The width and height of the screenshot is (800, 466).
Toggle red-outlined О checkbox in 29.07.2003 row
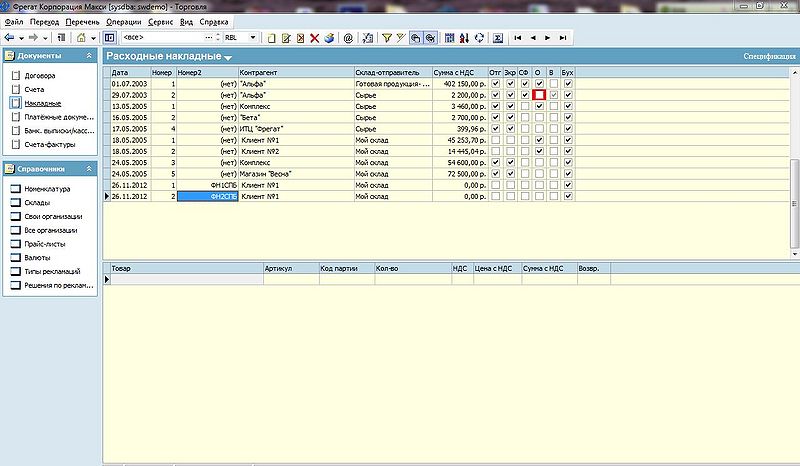[539, 95]
